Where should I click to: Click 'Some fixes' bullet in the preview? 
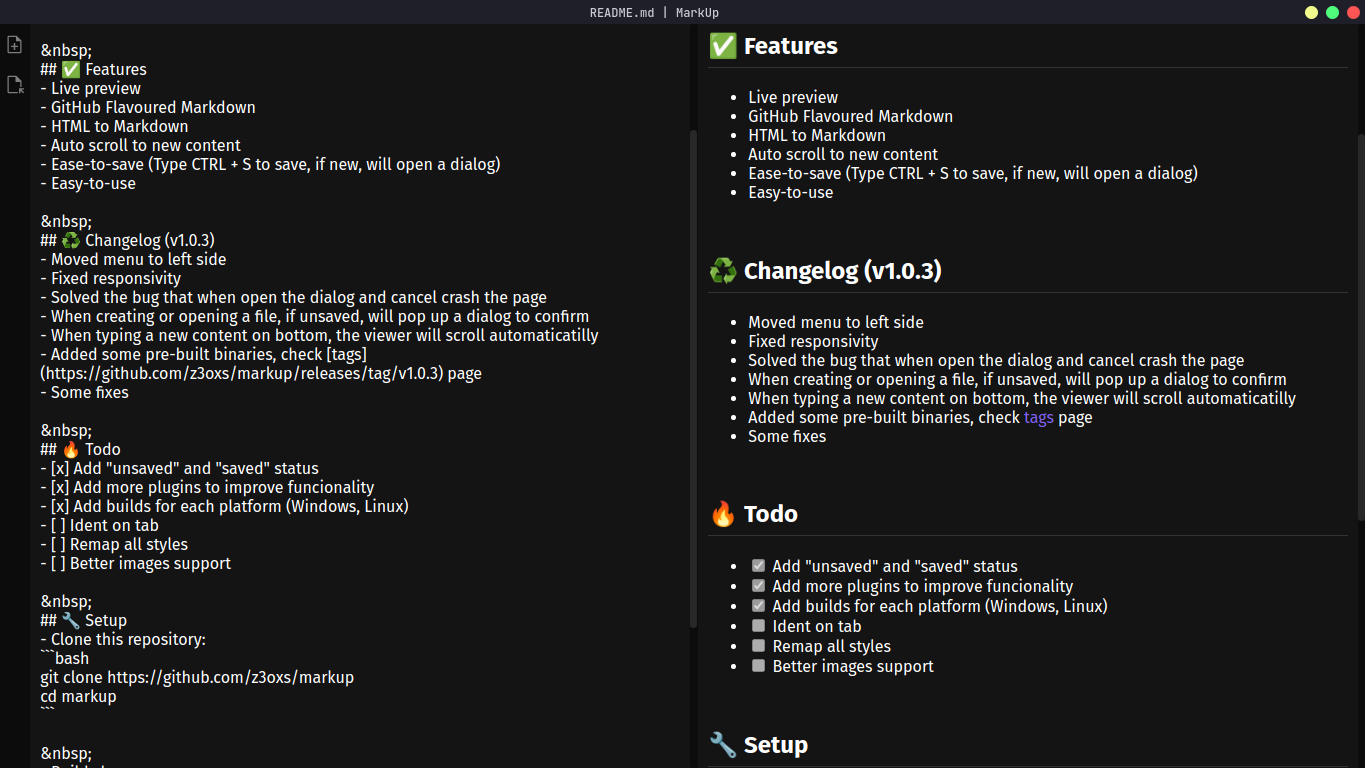(x=787, y=436)
